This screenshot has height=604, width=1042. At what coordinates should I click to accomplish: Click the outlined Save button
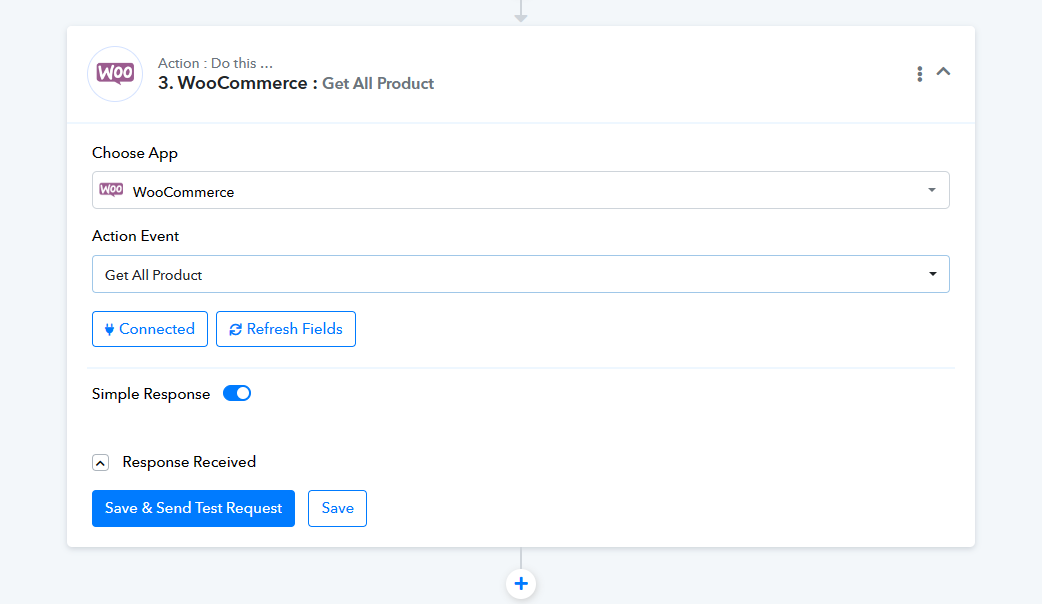[x=337, y=508]
